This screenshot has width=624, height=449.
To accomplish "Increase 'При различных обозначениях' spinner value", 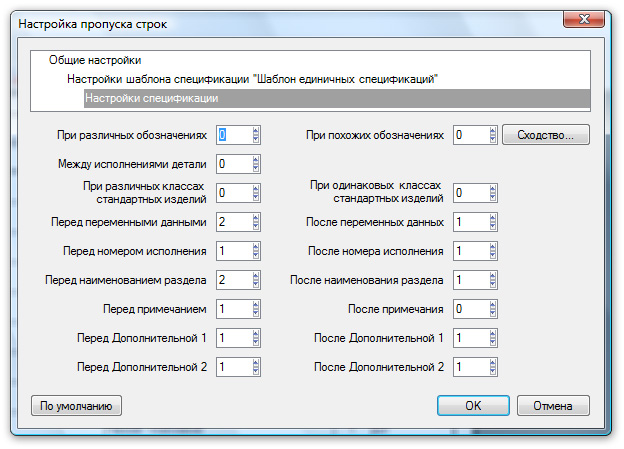I will click(256, 130).
